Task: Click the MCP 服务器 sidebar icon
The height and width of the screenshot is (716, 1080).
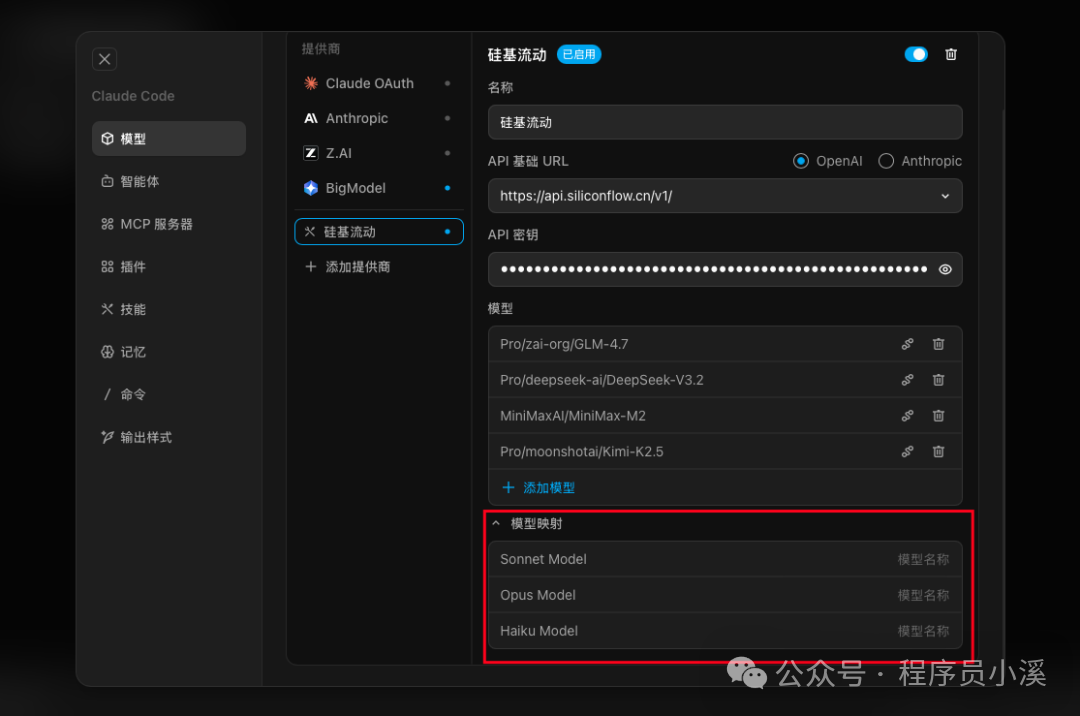Action: click(107, 223)
